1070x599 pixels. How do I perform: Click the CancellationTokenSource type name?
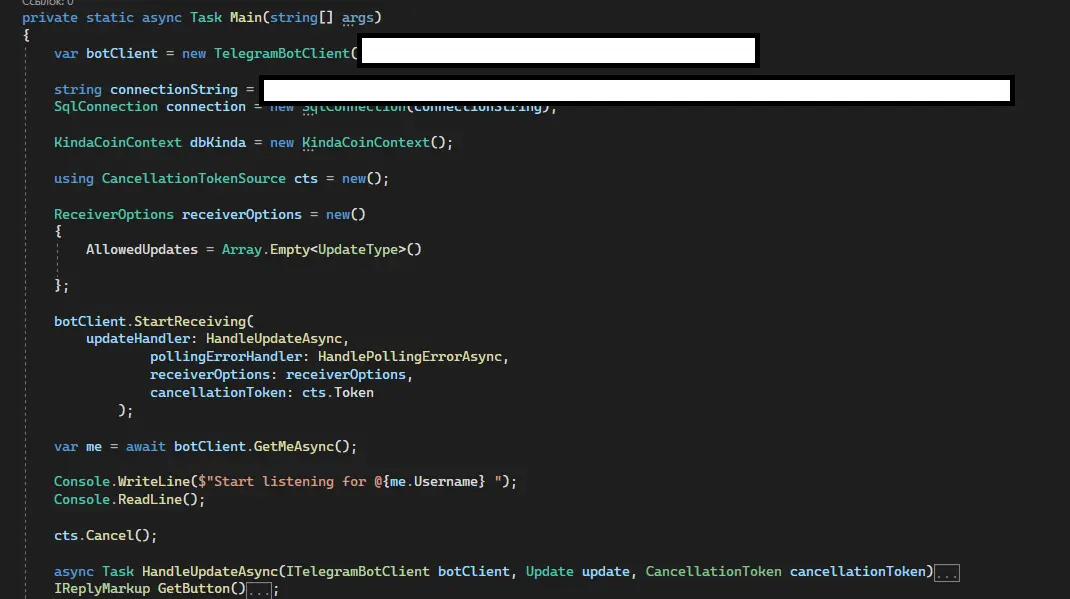194,178
